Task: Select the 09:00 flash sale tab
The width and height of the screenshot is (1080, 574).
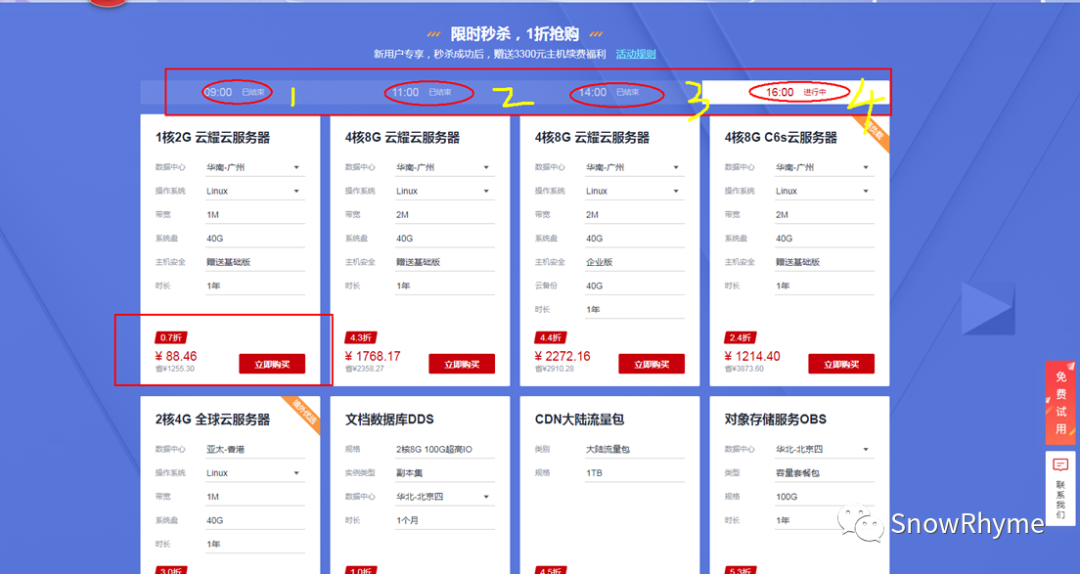Action: tap(234, 92)
